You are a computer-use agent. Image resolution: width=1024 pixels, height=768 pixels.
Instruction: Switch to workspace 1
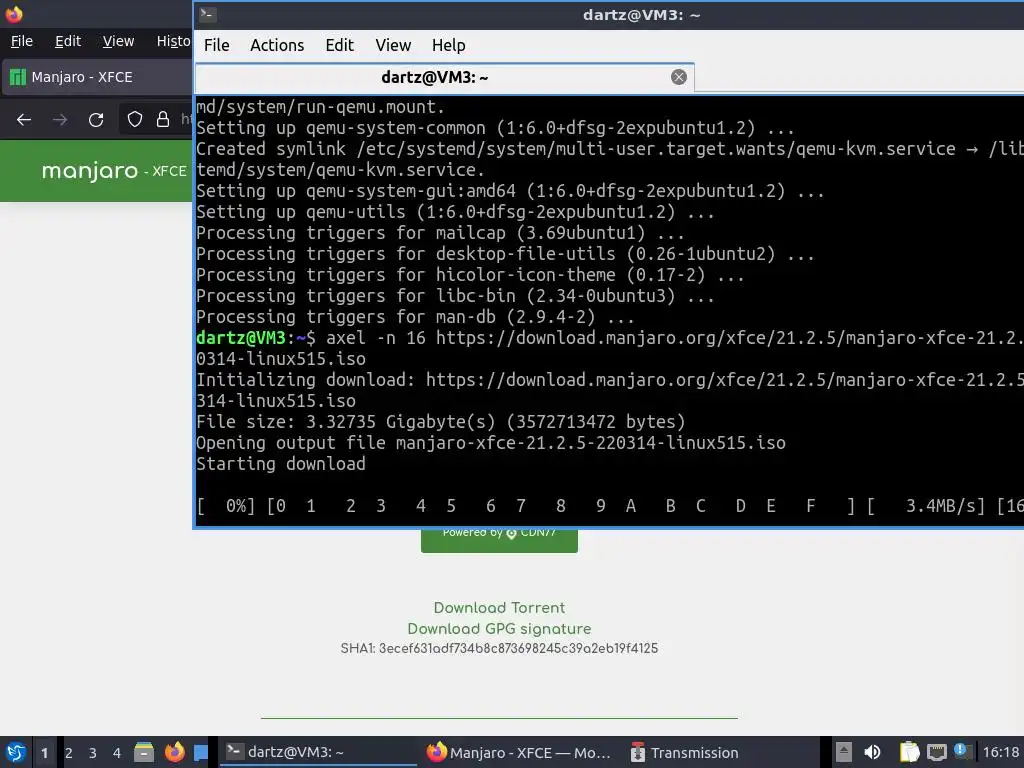click(44, 753)
